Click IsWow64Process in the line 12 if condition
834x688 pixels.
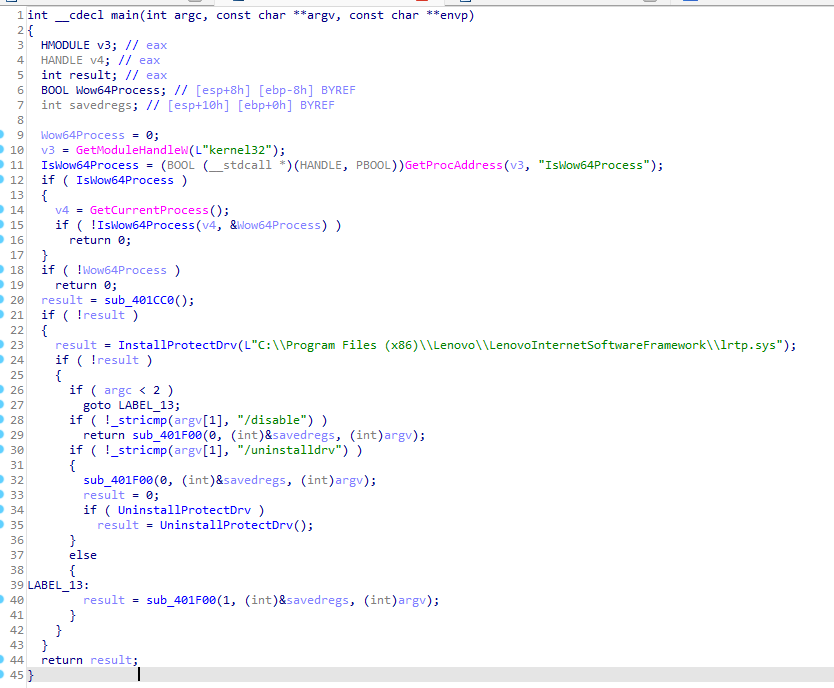click(x=125, y=180)
